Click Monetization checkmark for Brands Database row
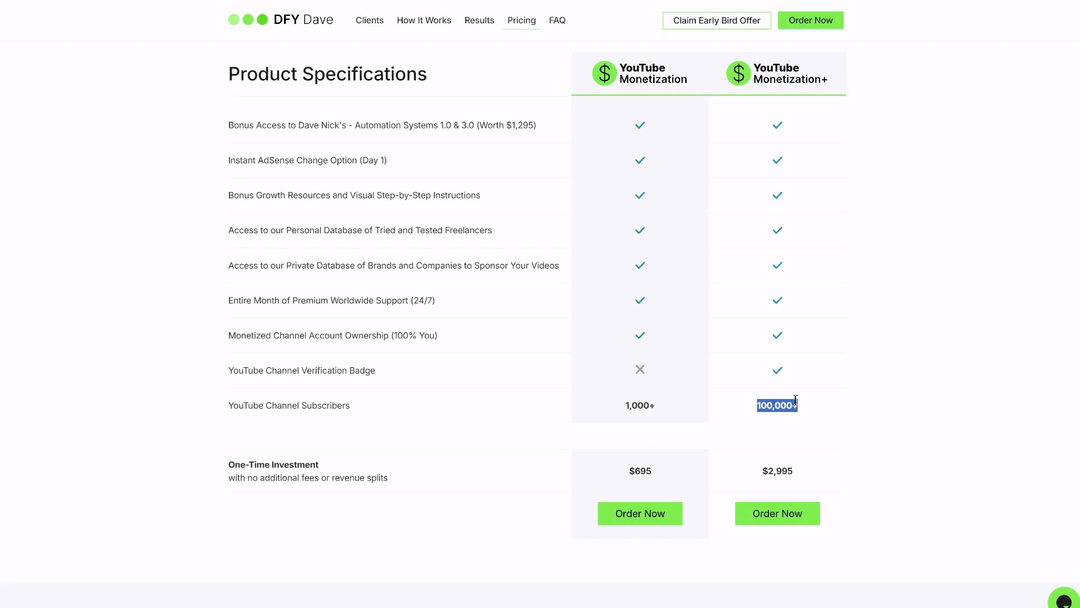The height and width of the screenshot is (608, 1080). [x=640, y=265]
